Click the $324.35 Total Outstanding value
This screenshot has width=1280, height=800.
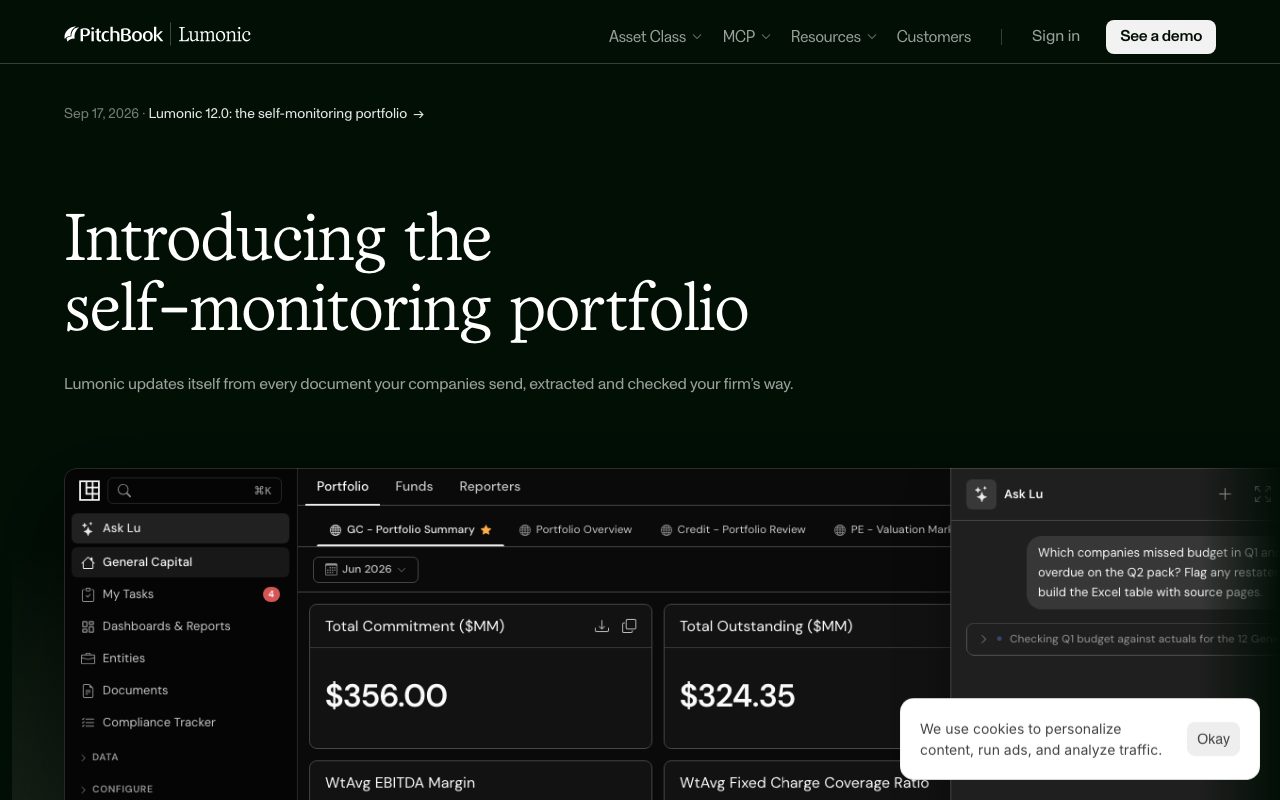[737, 695]
